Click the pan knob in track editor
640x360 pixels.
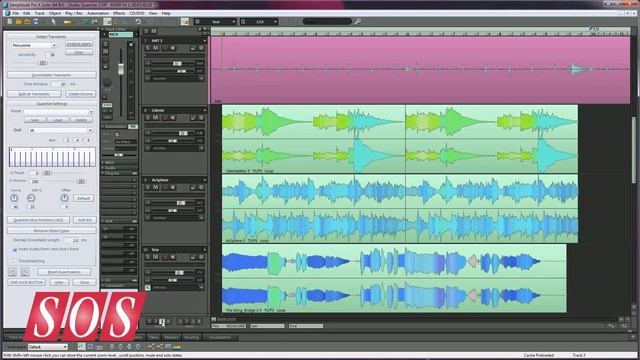[x=107, y=83]
